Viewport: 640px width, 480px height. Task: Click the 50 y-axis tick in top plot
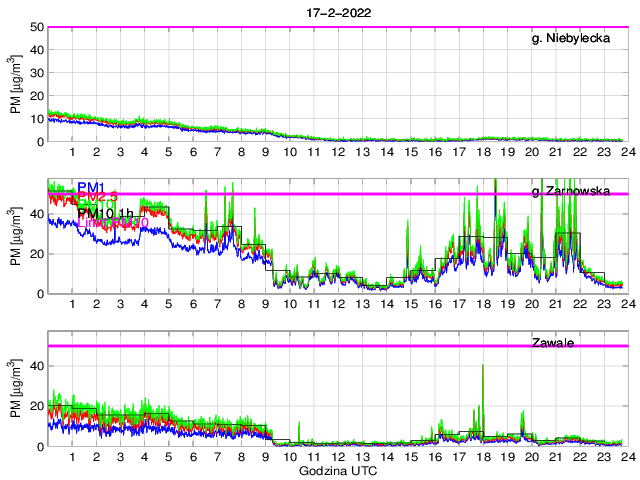point(37,27)
